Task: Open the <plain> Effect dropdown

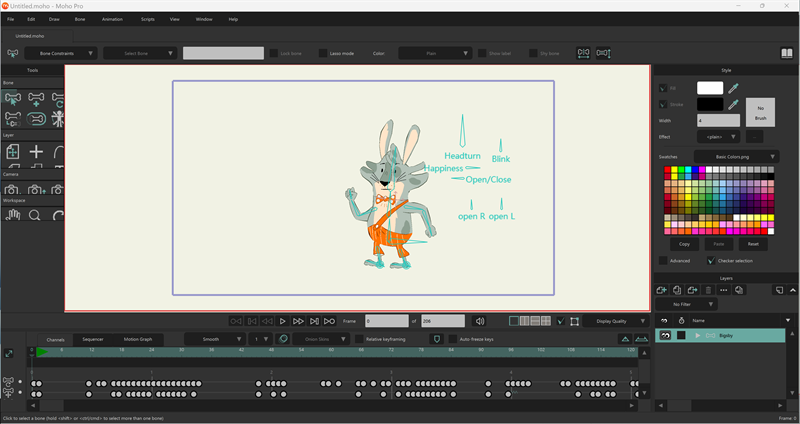Action: pyautogui.click(x=718, y=137)
